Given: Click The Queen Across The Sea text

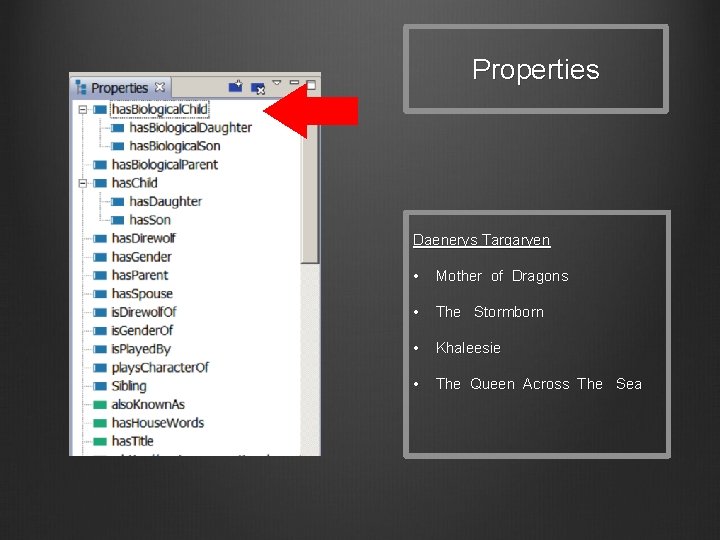Looking at the screenshot, I should tap(539, 383).
